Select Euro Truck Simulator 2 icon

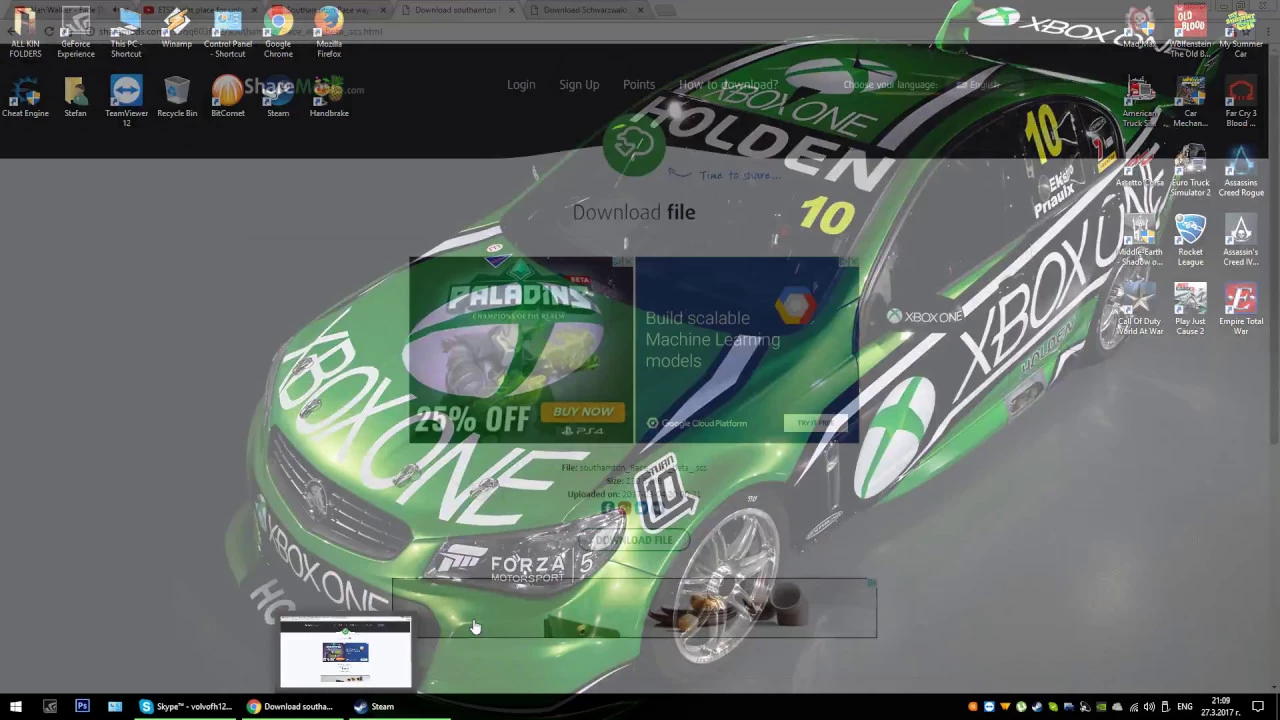coord(1190,170)
